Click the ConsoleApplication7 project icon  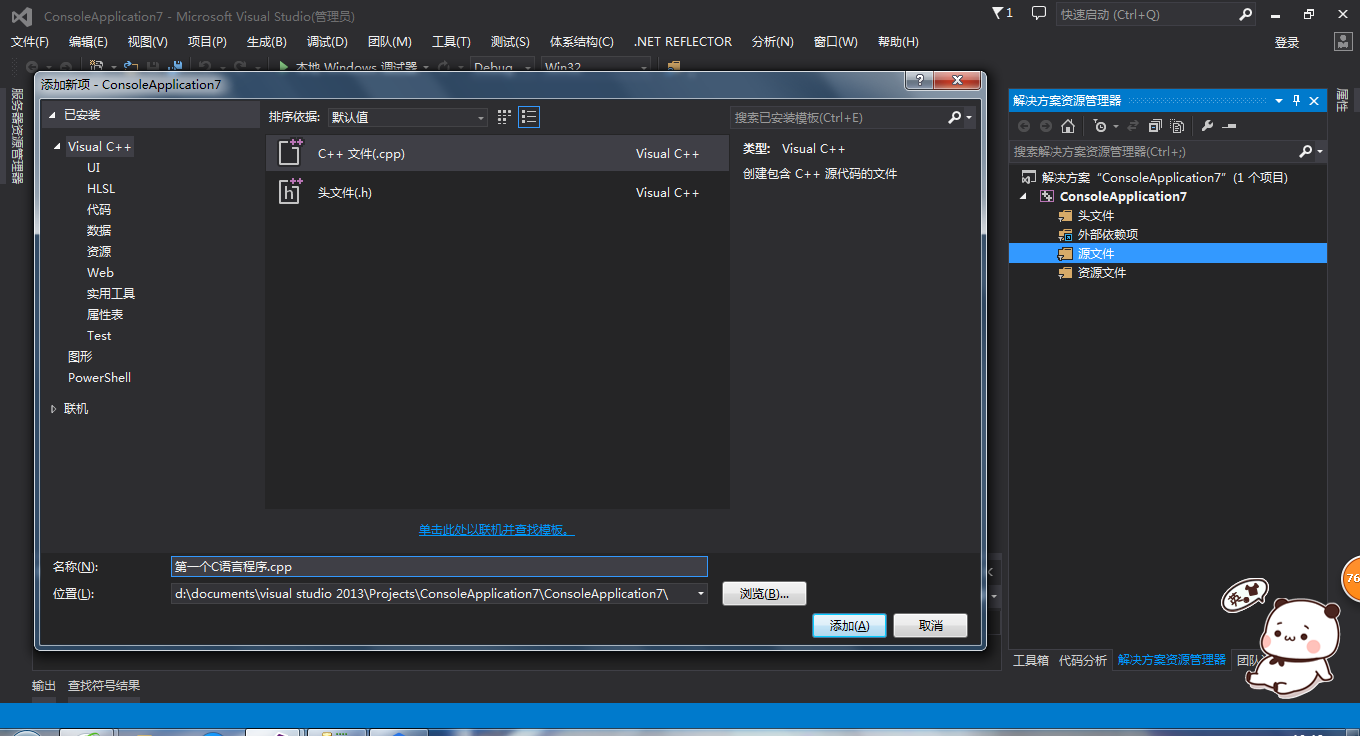coord(1047,196)
